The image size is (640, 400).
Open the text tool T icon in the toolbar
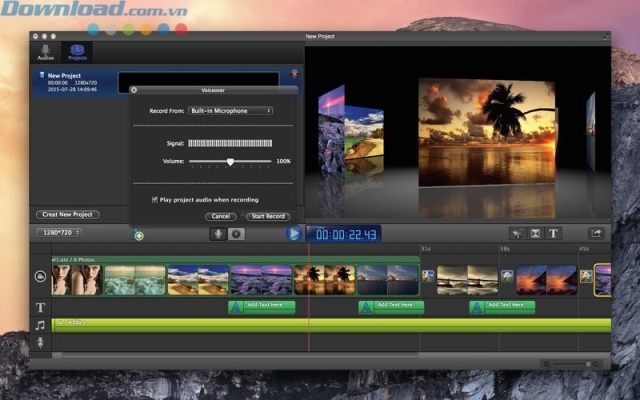tap(553, 233)
